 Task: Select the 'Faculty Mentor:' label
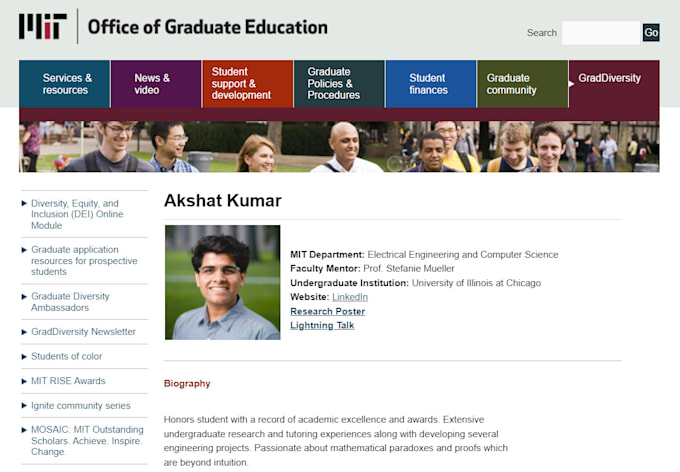click(325, 269)
